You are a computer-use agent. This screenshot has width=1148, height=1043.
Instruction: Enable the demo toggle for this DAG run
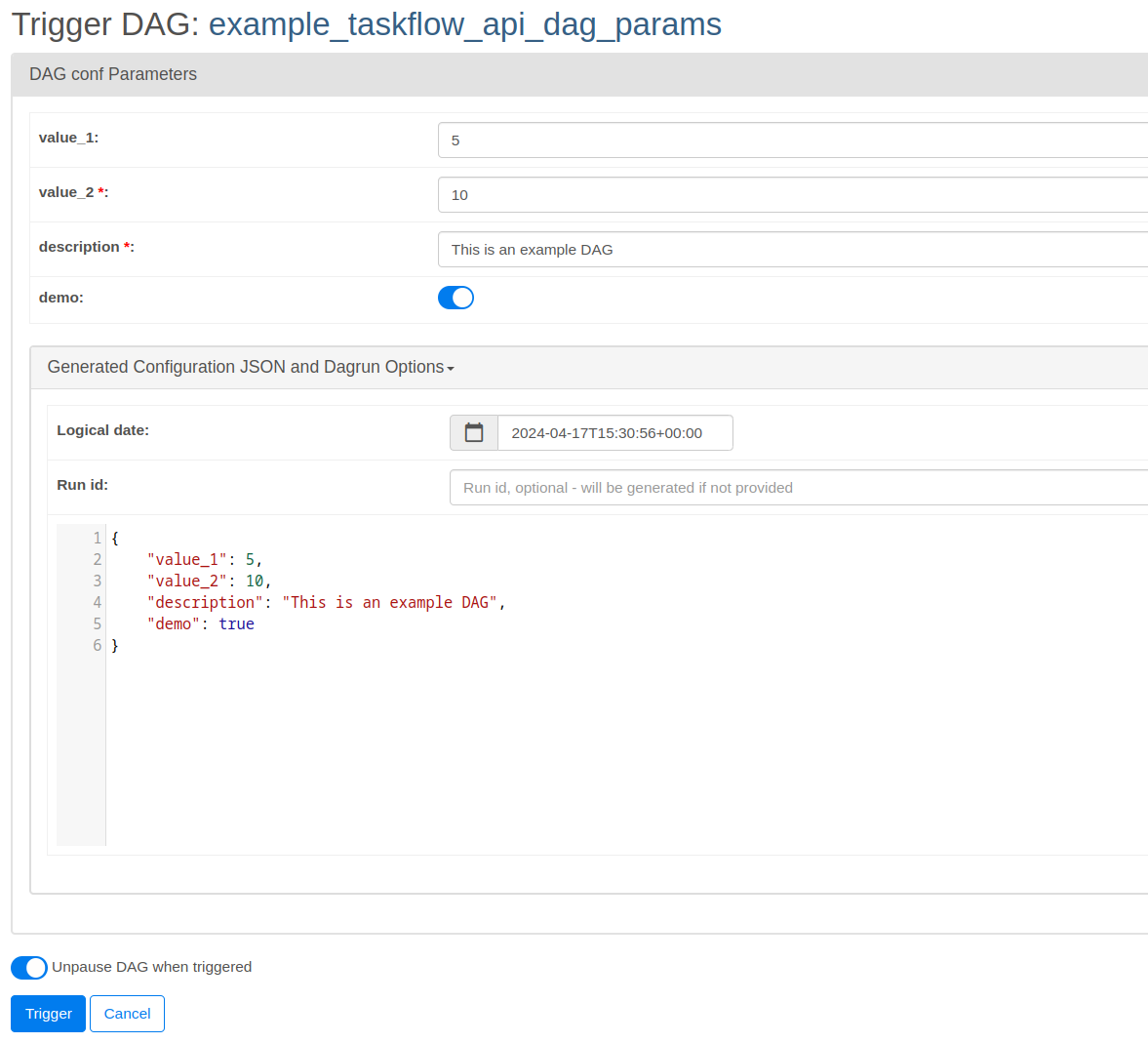click(x=455, y=297)
